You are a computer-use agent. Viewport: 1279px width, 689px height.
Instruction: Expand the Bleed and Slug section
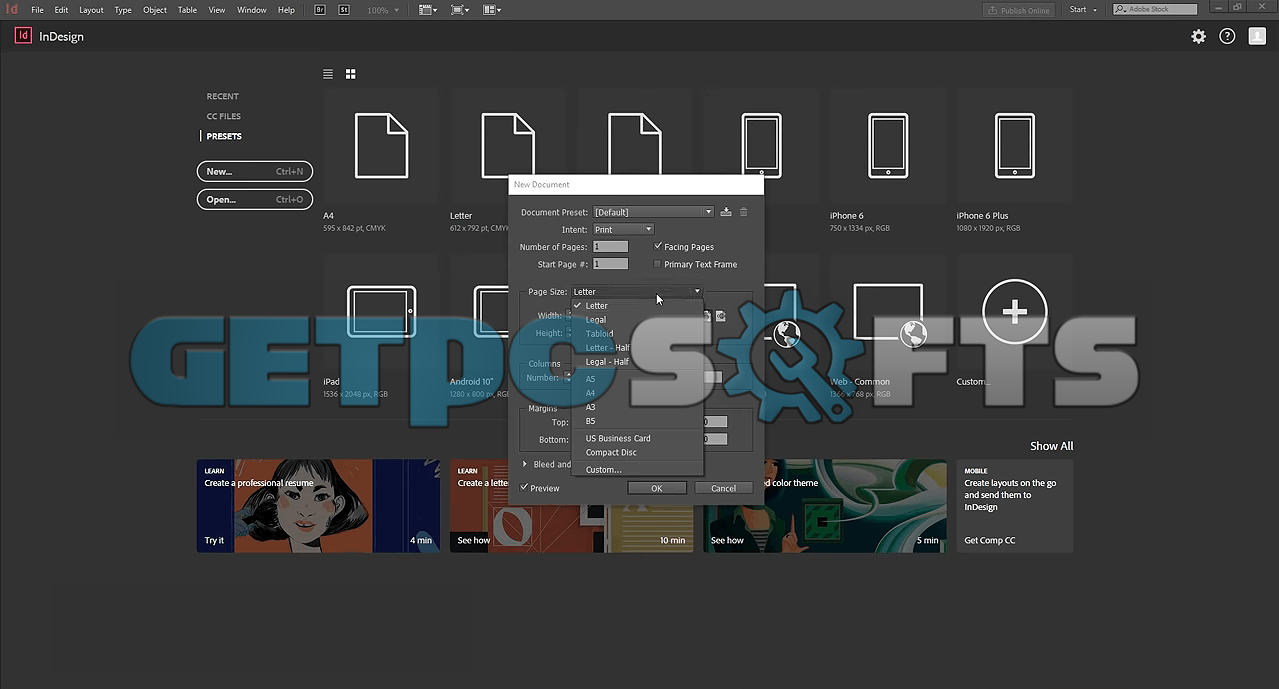(525, 464)
